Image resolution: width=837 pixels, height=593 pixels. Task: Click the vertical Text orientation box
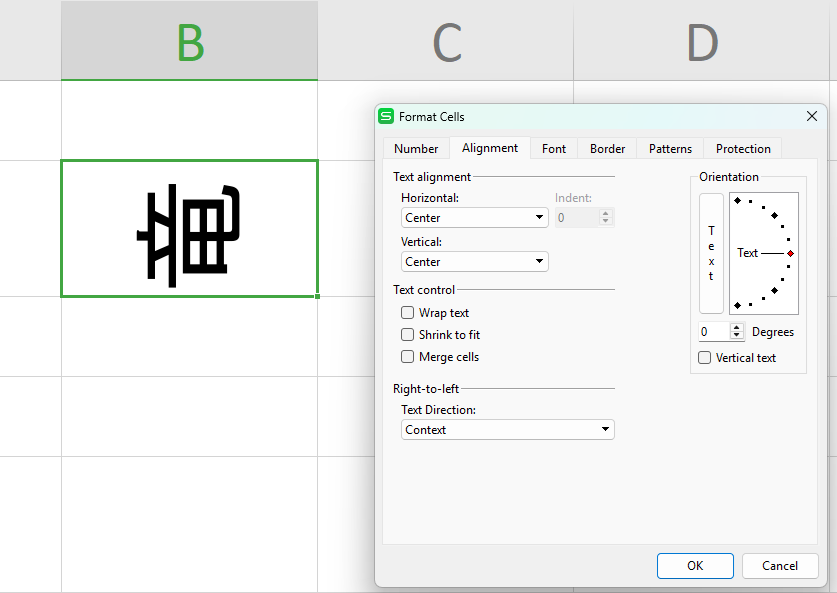pyautogui.click(x=711, y=253)
